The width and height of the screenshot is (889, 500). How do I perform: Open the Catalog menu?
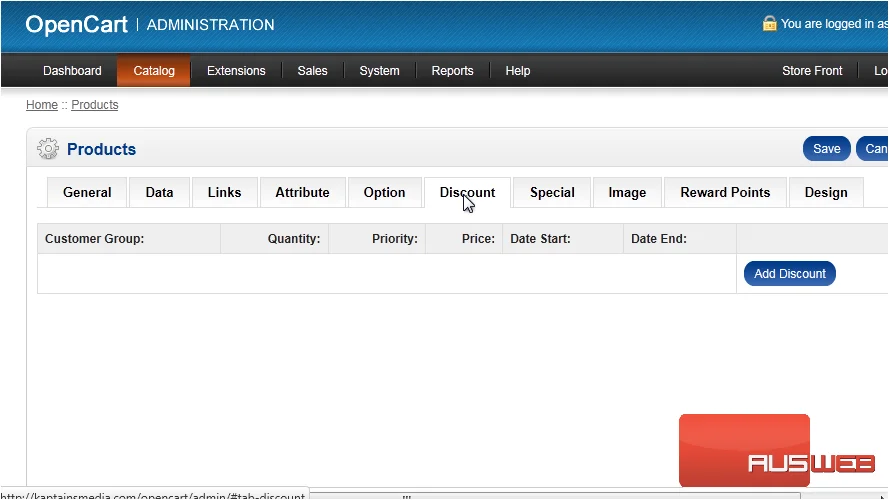click(x=154, y=71)
